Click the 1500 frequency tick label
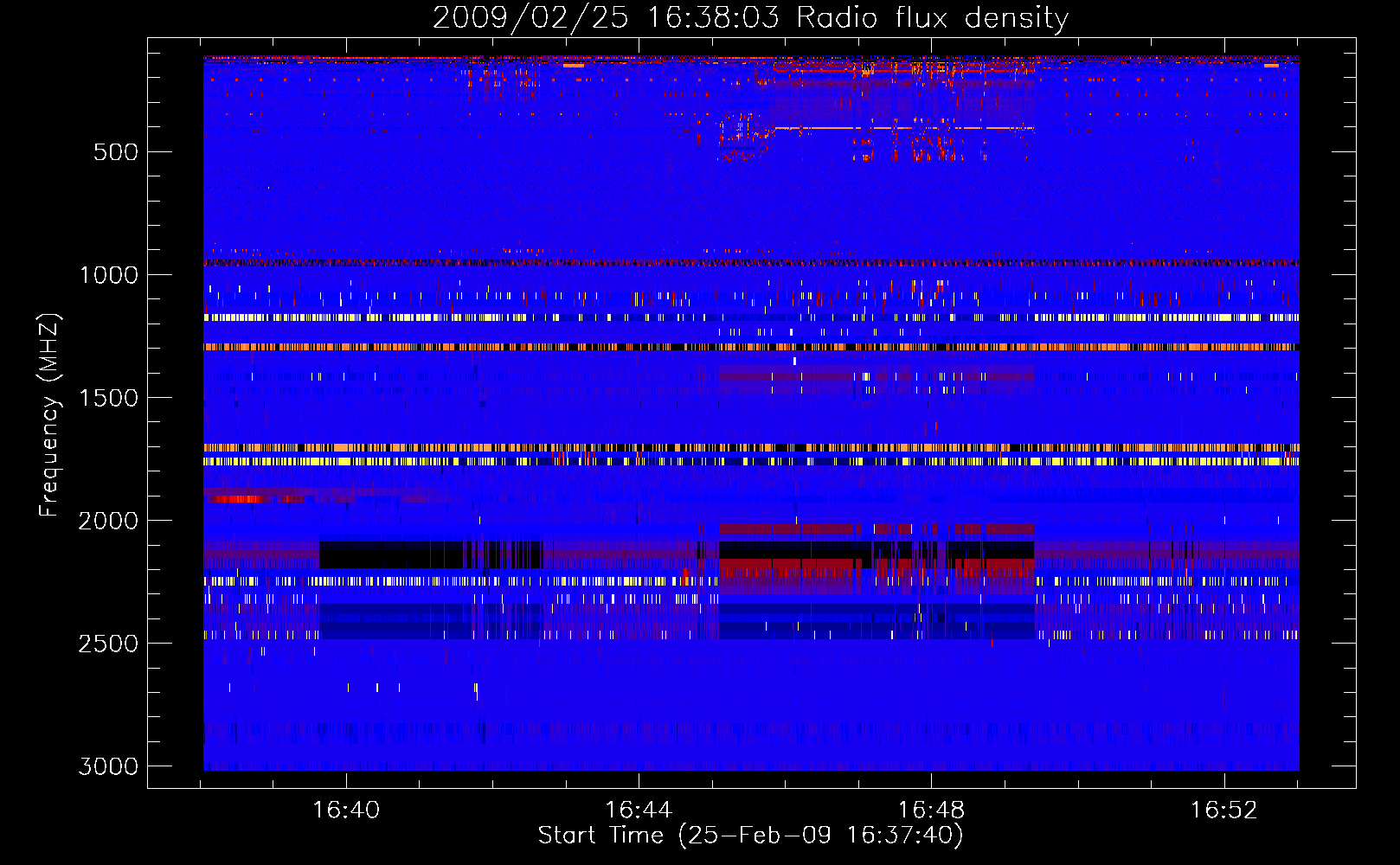 [x=108, y=398]
